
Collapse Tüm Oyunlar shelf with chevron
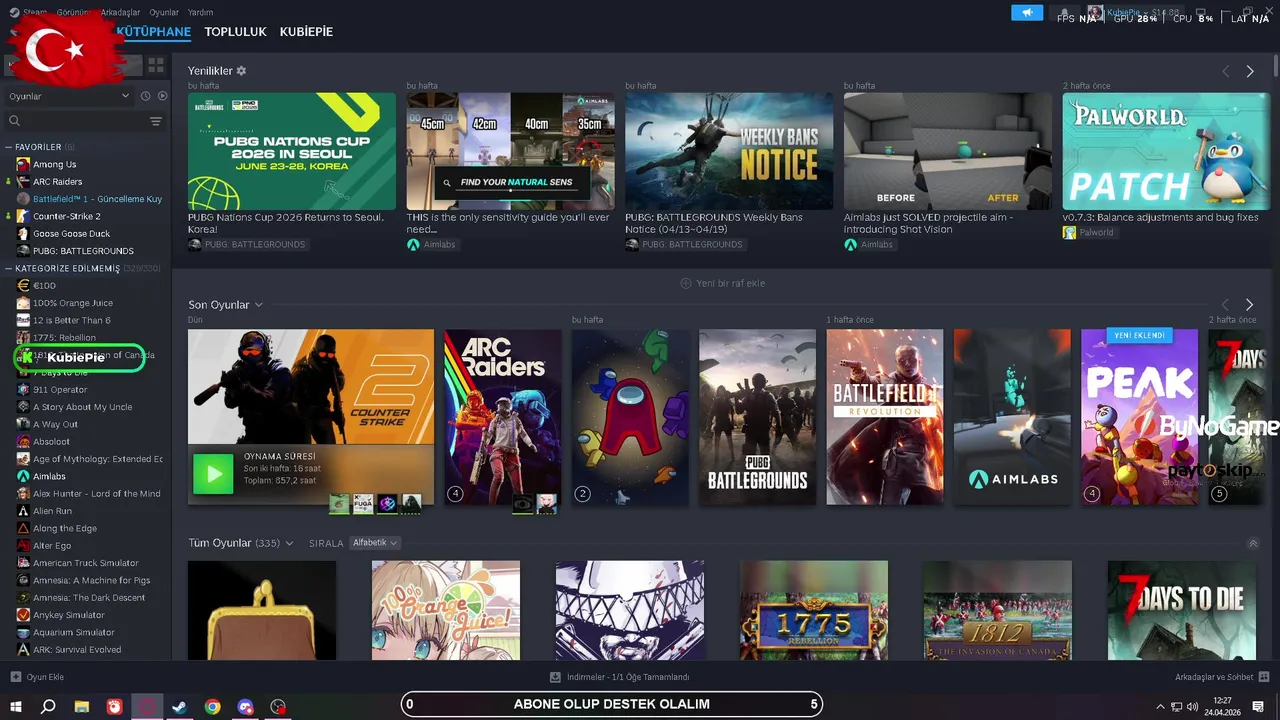(x=1253, y=544)
